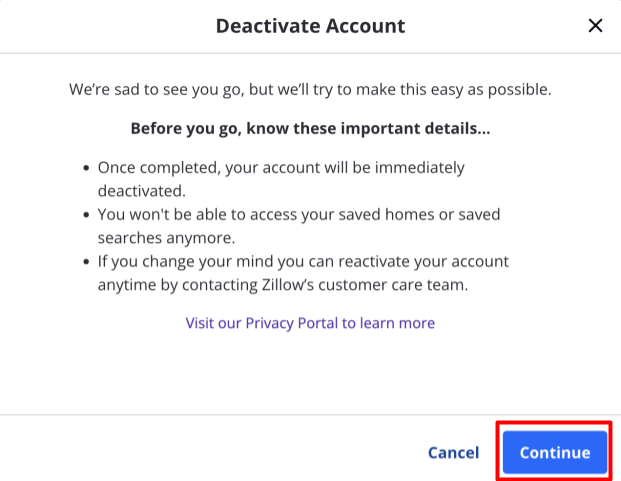Click the bullet dot beside "If you change"
Screen dimensions: 621x481
pos(87,262)
